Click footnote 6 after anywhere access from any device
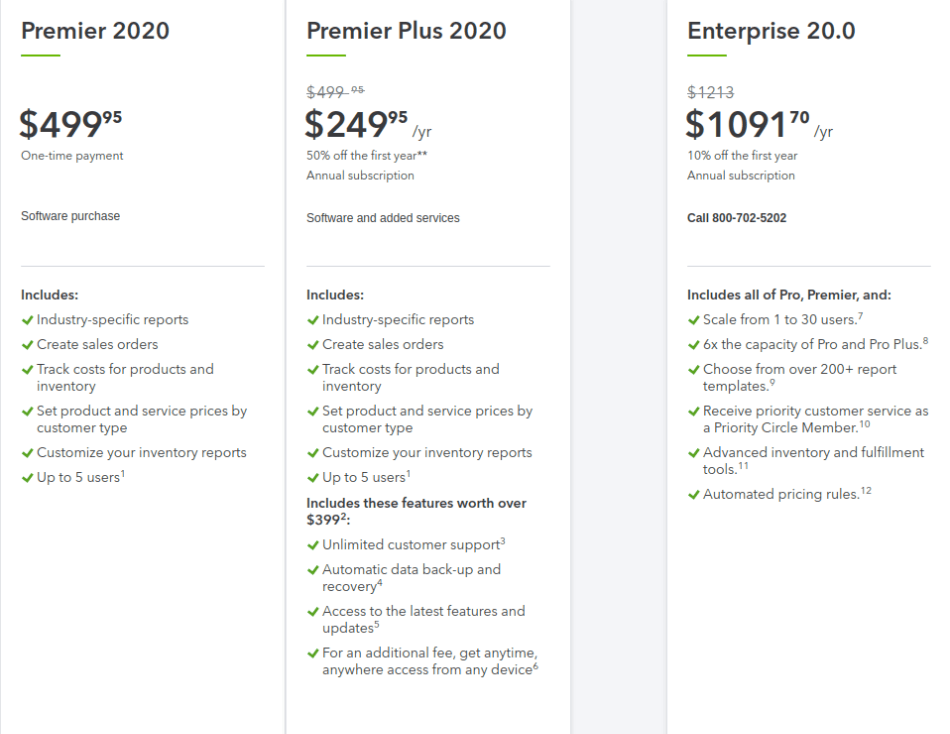Viewport: 950px width, 734px height. pos(535,666)
